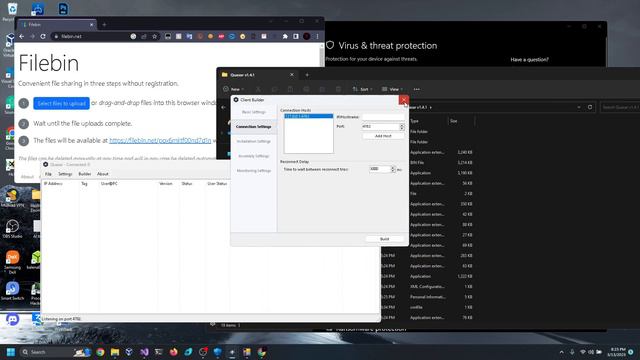The height and width of the screenshot is (360, 640).
Task: Open Chrome three-dot menu
Action: click(317, 36)
